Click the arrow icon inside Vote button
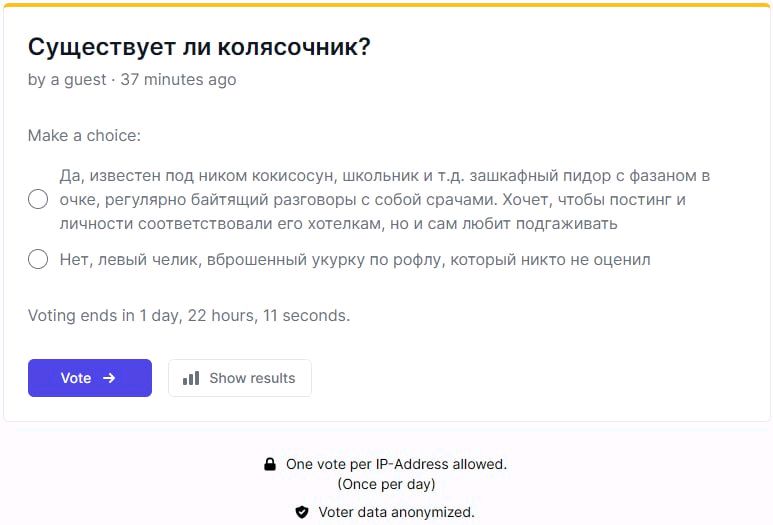Image resolution: width=773 pixels, height=525 pixels. tap(109, 378)
